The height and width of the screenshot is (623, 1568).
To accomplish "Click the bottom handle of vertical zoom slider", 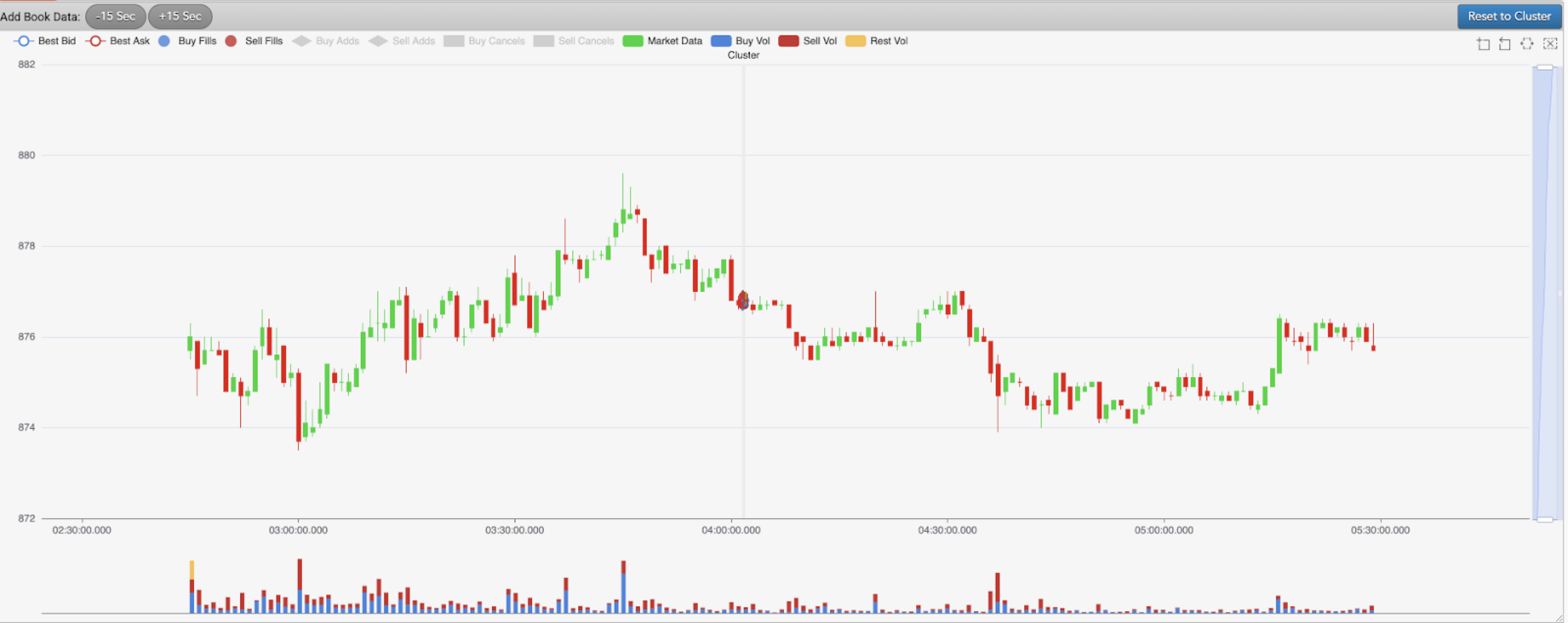I will click(1545, 519).
